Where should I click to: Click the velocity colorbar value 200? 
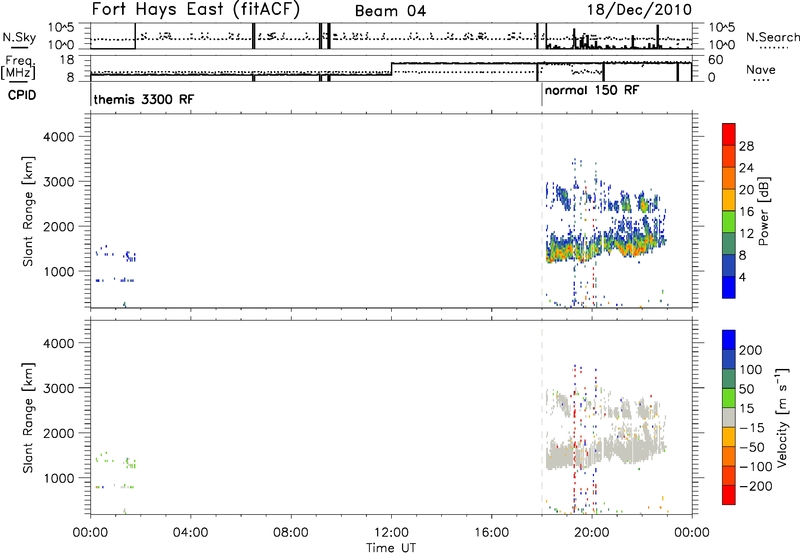[751, 350]
